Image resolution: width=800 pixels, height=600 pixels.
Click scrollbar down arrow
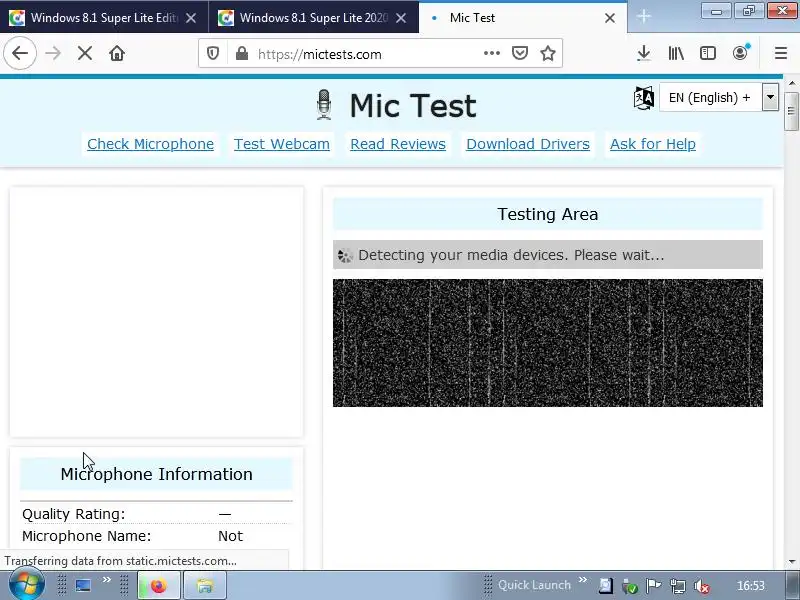[x=791, y=562]
